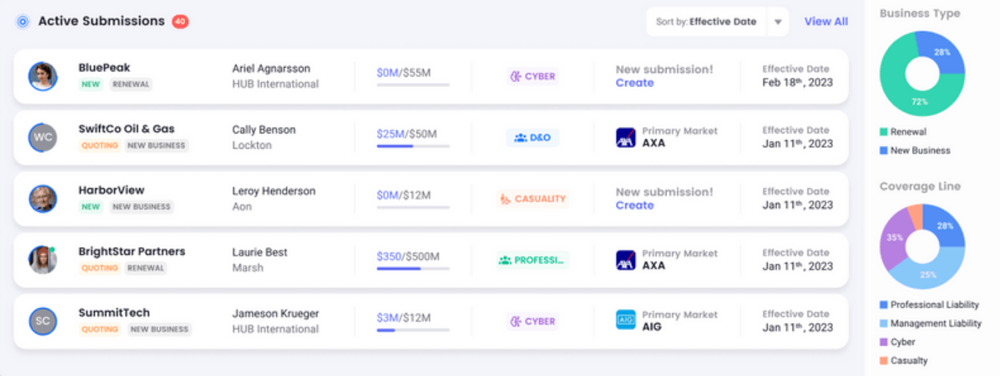Click HarborView's profile photo avatar
This screenshot has height=376, width=1000.
(x=43, y=199)
